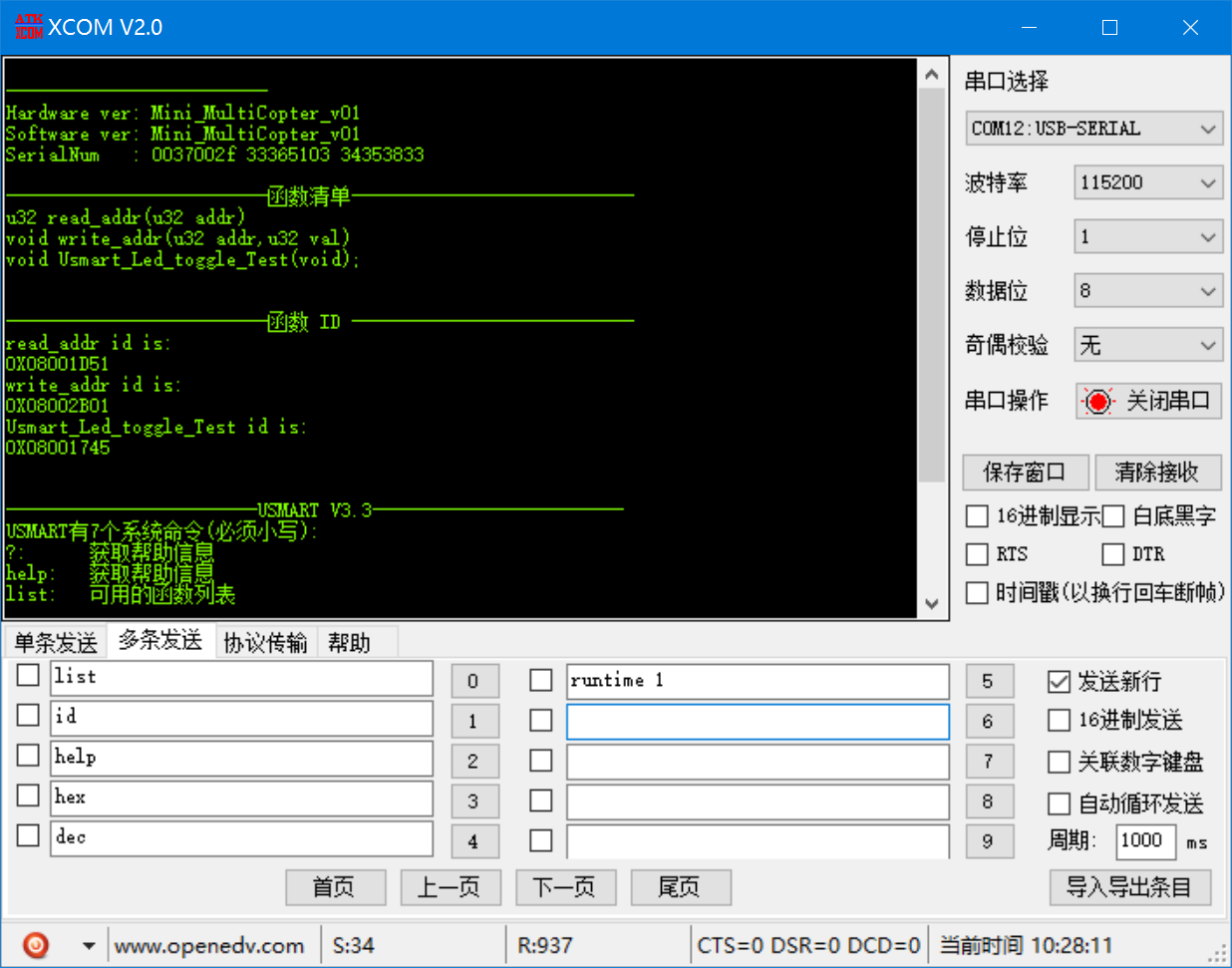Image resolution: width=1232 pixels, height=968 pixels.
Task: Toggle the DTR checkbox
Action: [1113, 554]
